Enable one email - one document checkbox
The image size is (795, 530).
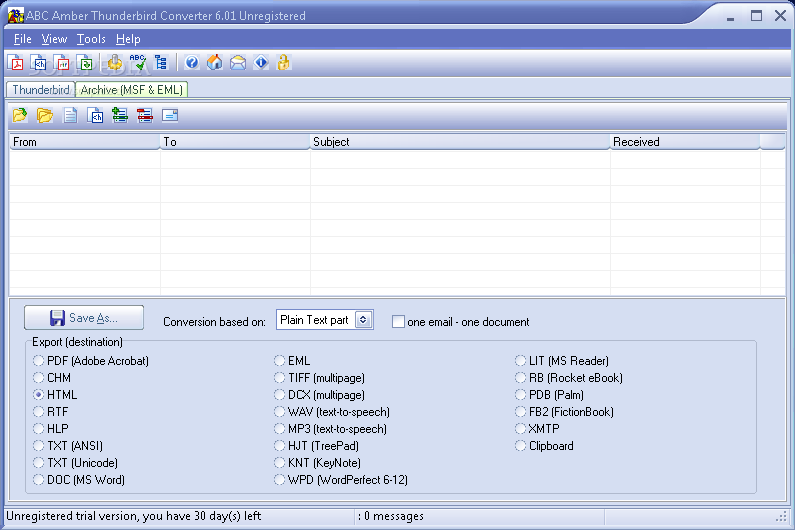click(399, 322)
